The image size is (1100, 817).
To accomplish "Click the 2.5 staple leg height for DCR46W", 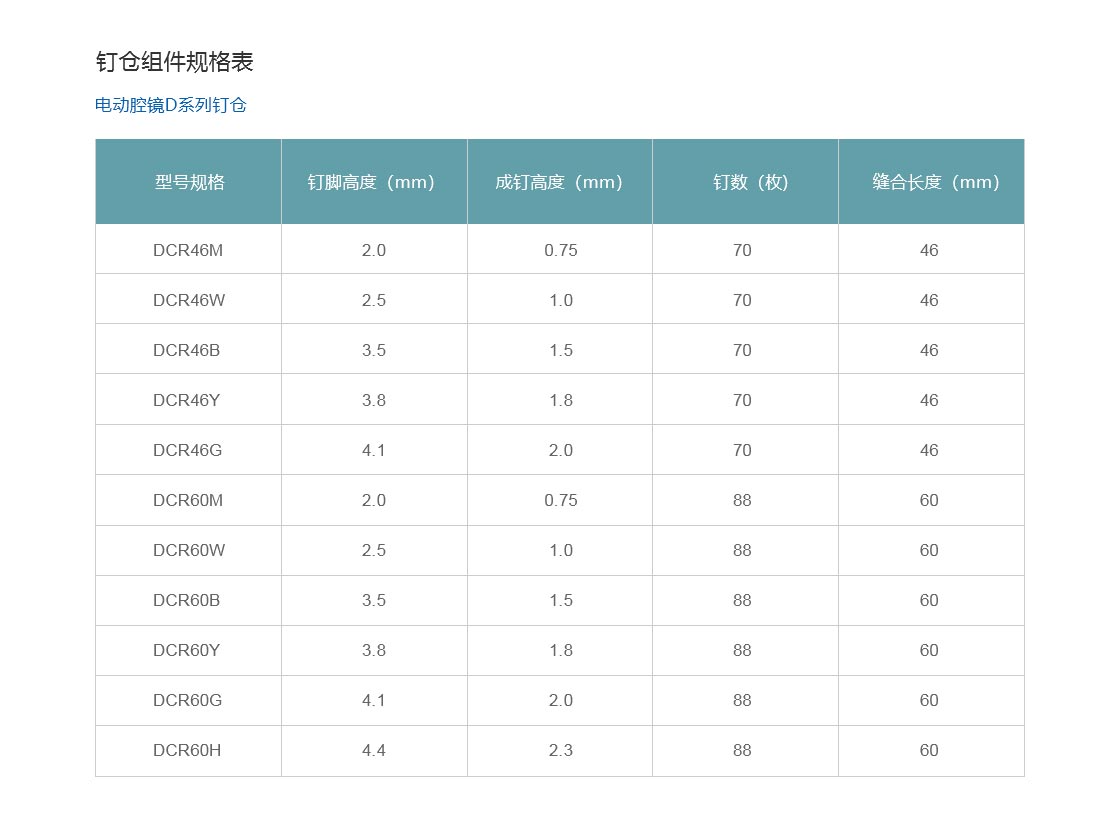I will 374,300.
